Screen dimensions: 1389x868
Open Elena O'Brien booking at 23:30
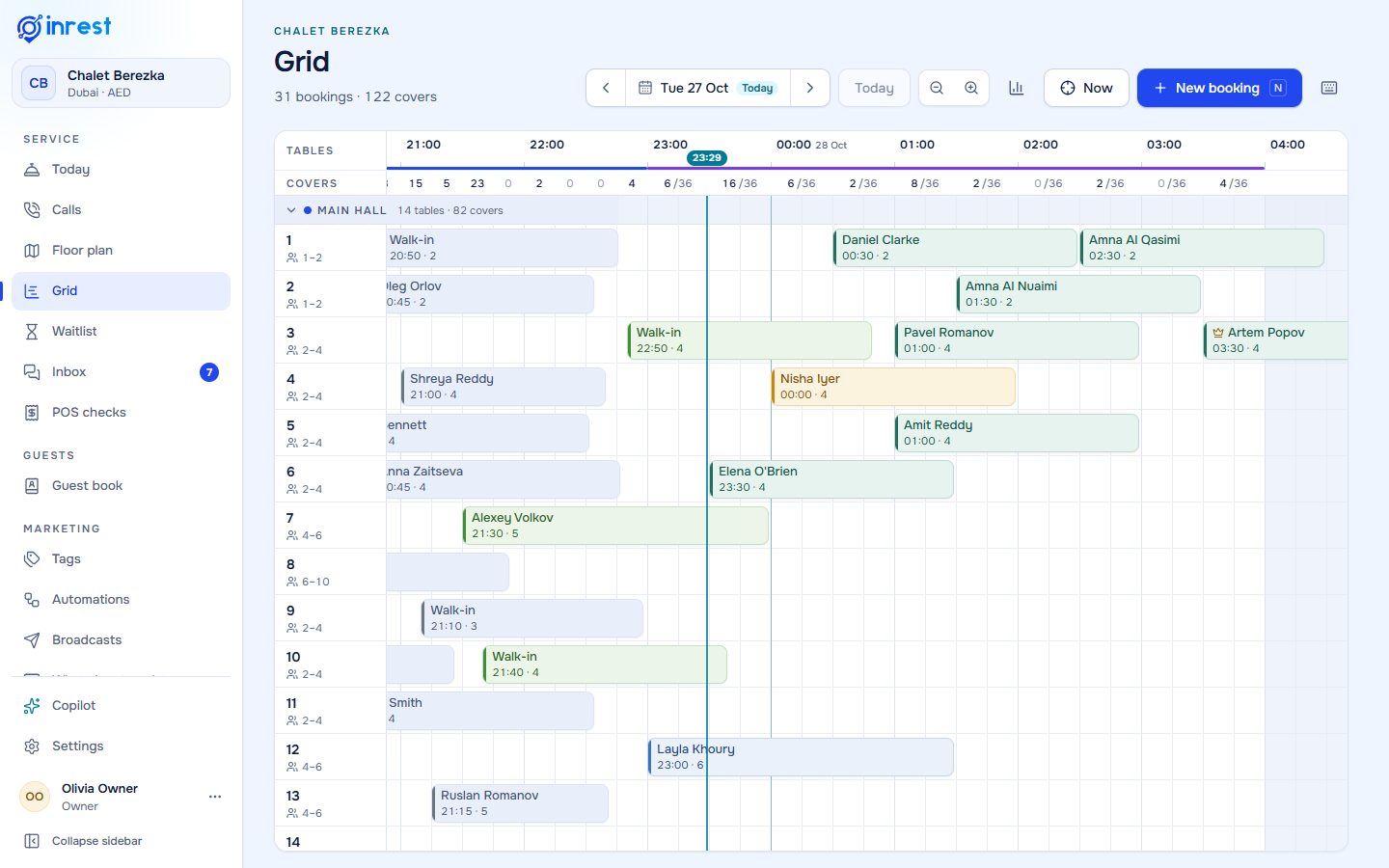831,479
